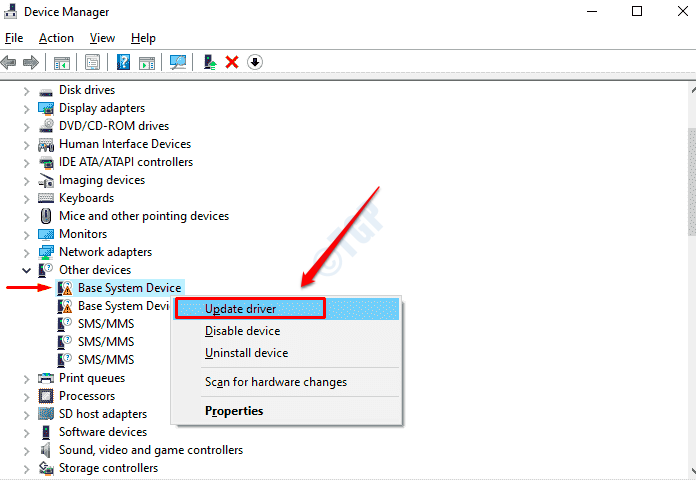Expand the Network adapters node
696x481 pixels.
coord(27,253)
